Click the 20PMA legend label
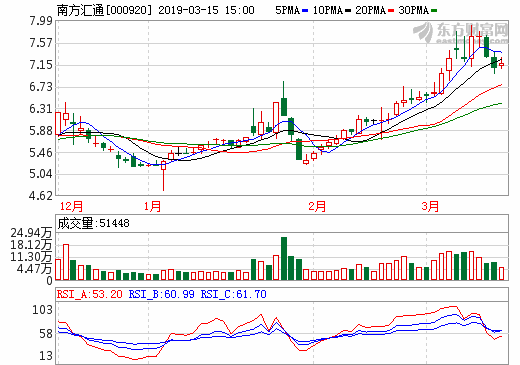This screenshot has height=365, width=520. 371,10
